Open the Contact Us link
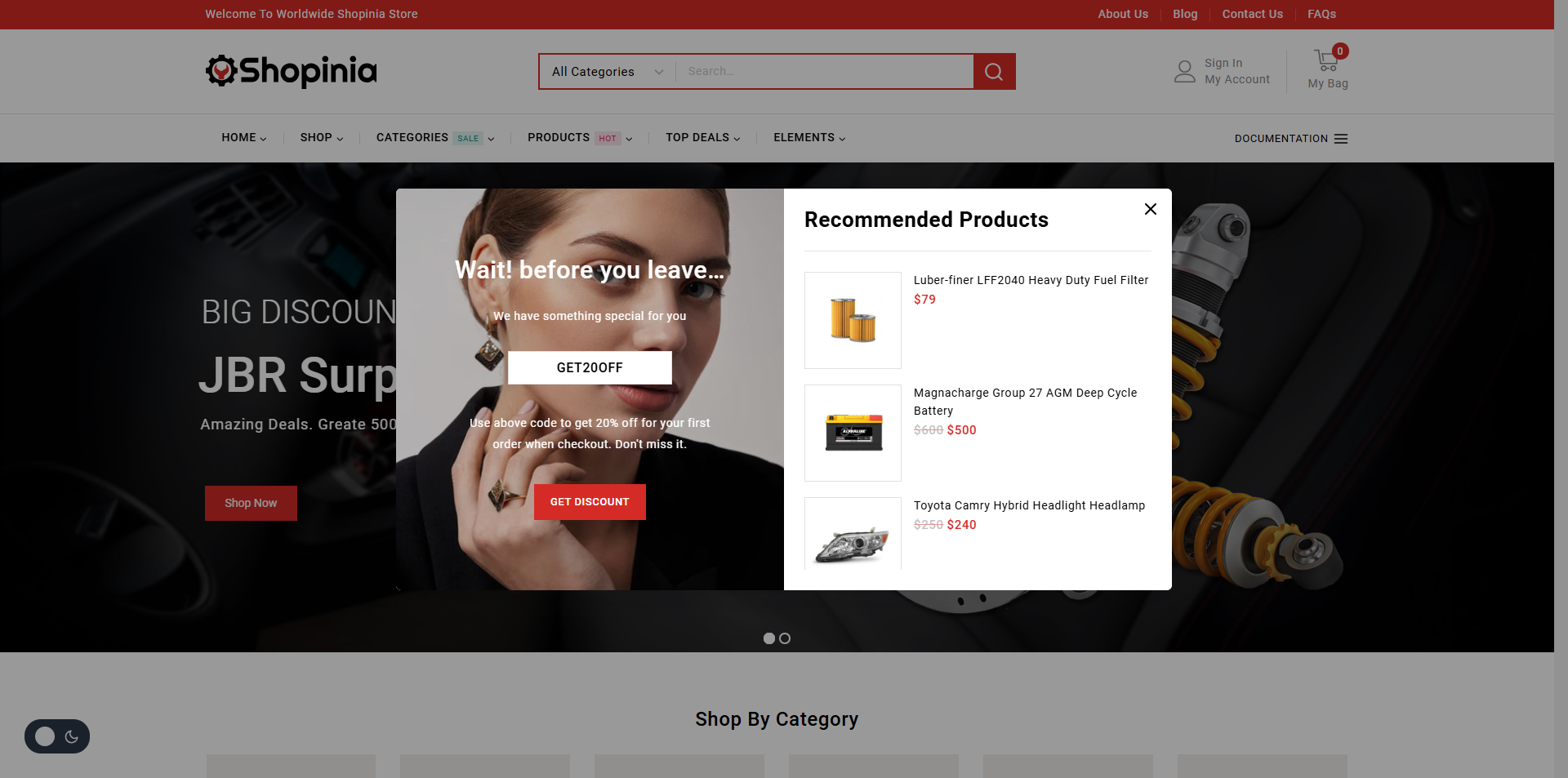The image size is (1568, 778). (1252, 14)
